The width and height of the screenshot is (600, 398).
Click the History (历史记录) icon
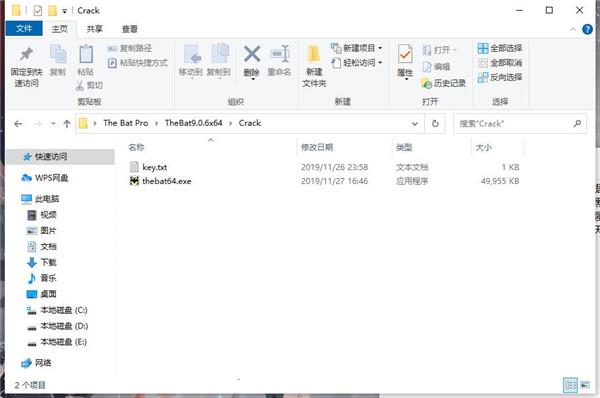[x=426, y=83]
